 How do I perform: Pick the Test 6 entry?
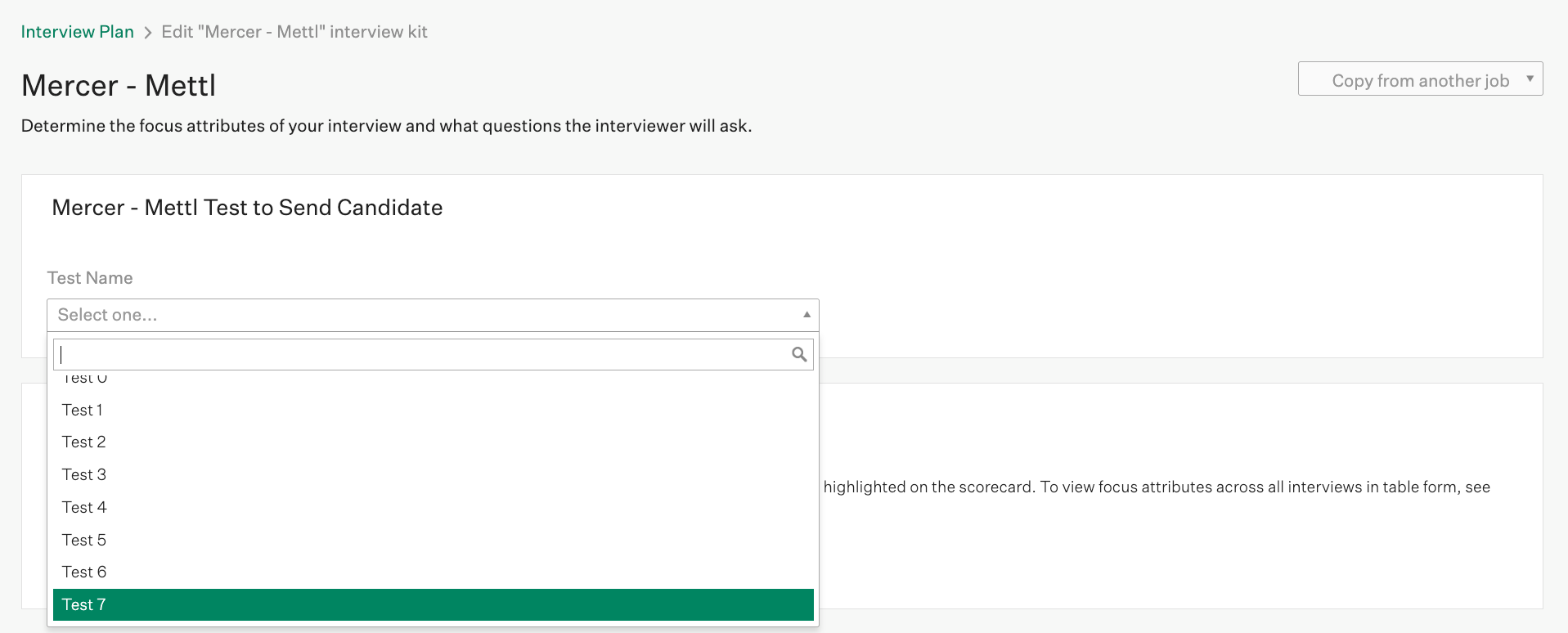tap(84, 572)
